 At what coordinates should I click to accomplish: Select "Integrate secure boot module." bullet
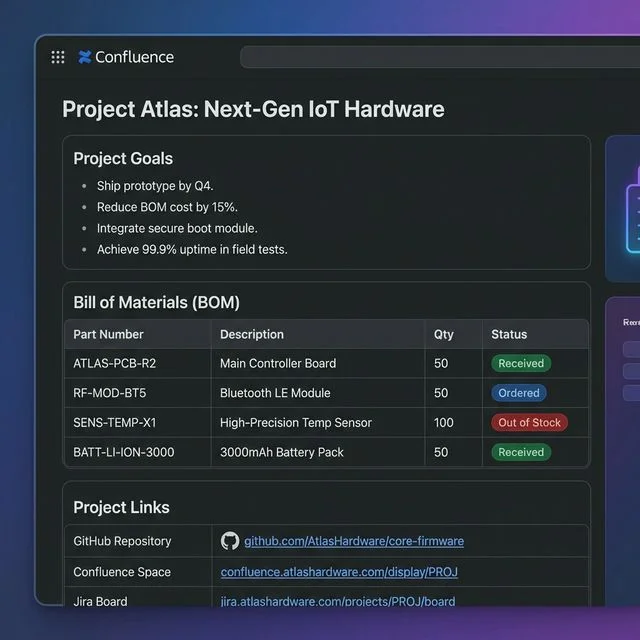pyautogui.click(x=177, y=229)
